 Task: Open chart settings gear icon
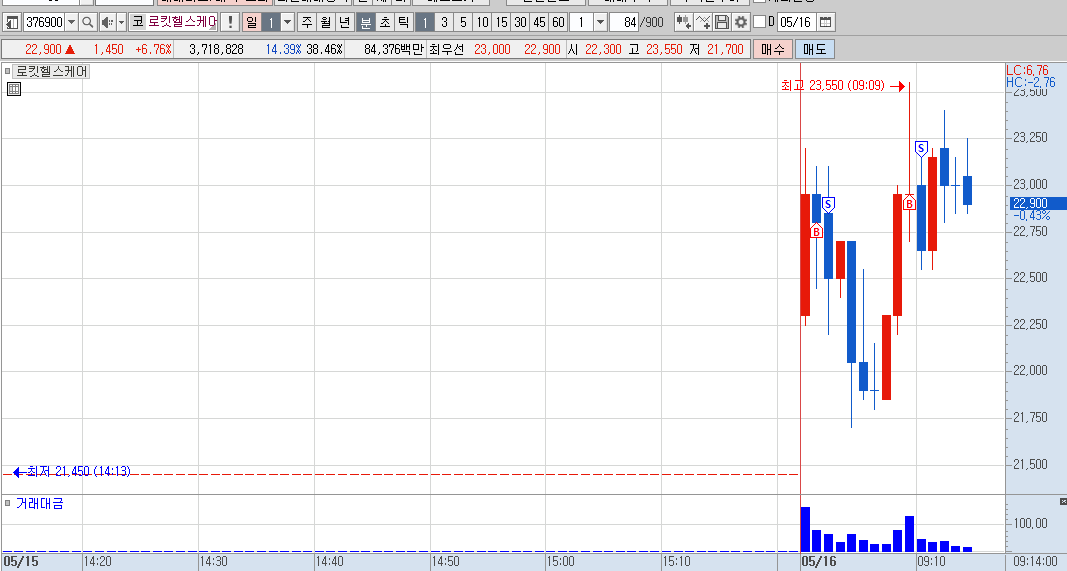click(740, 22)
